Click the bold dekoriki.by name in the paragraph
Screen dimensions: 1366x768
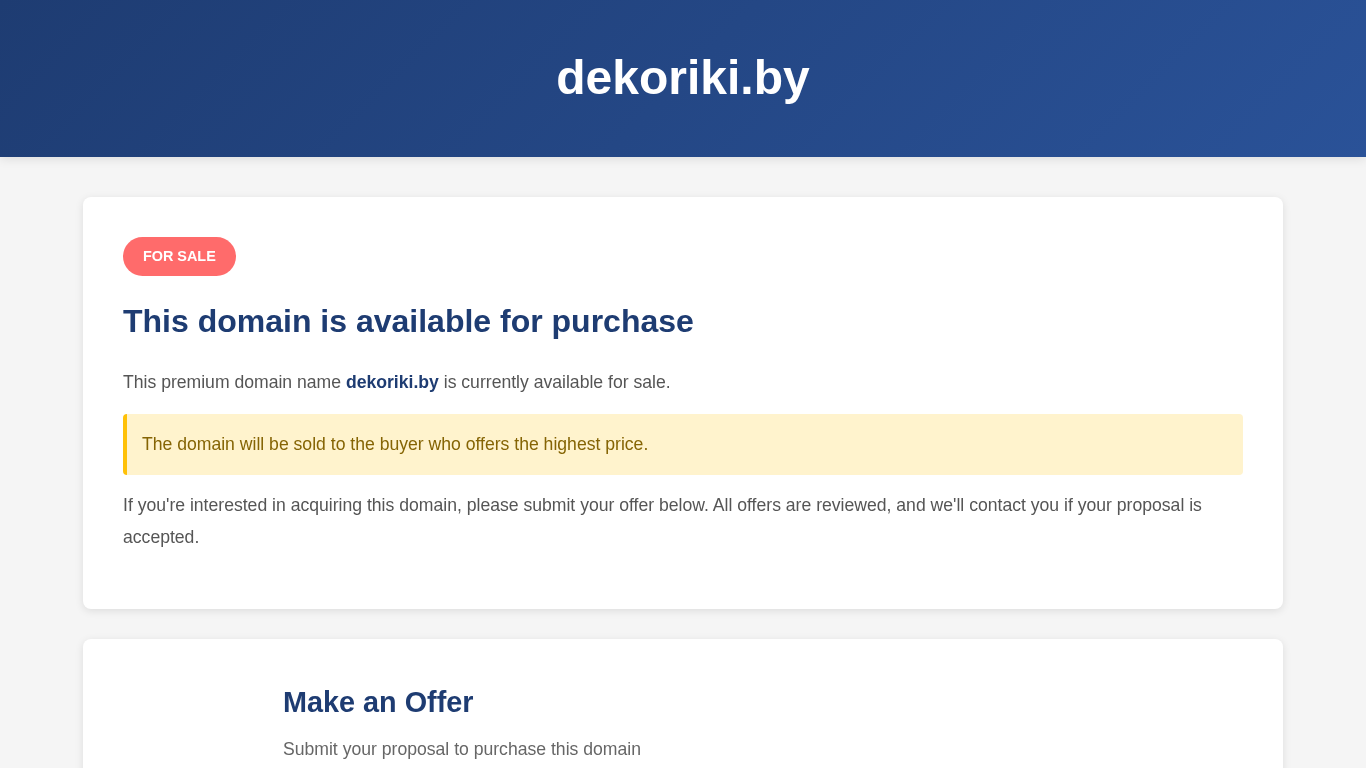click(392, 382)
